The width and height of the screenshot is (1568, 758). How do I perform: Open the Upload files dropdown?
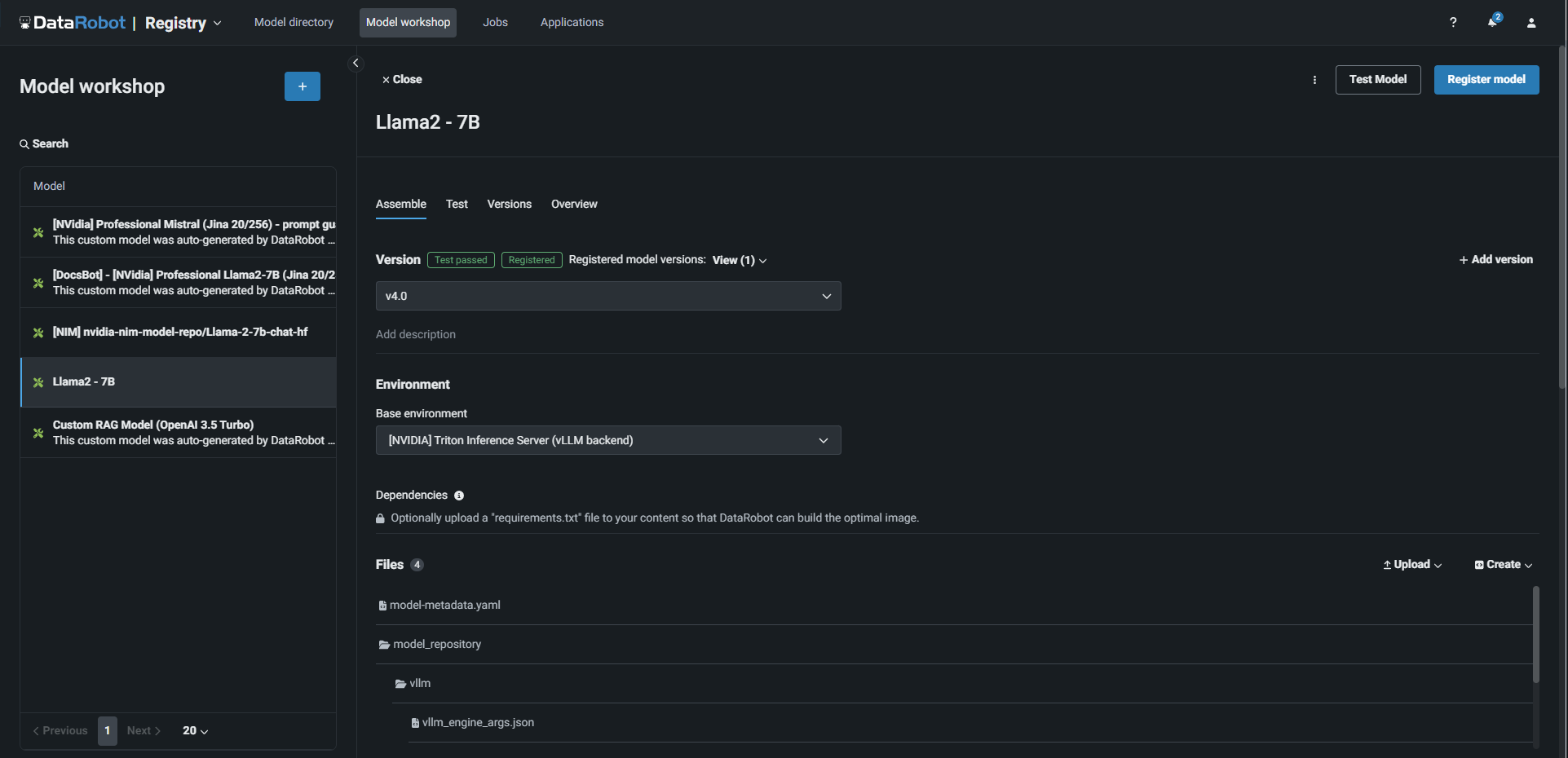coord(1411,565)
